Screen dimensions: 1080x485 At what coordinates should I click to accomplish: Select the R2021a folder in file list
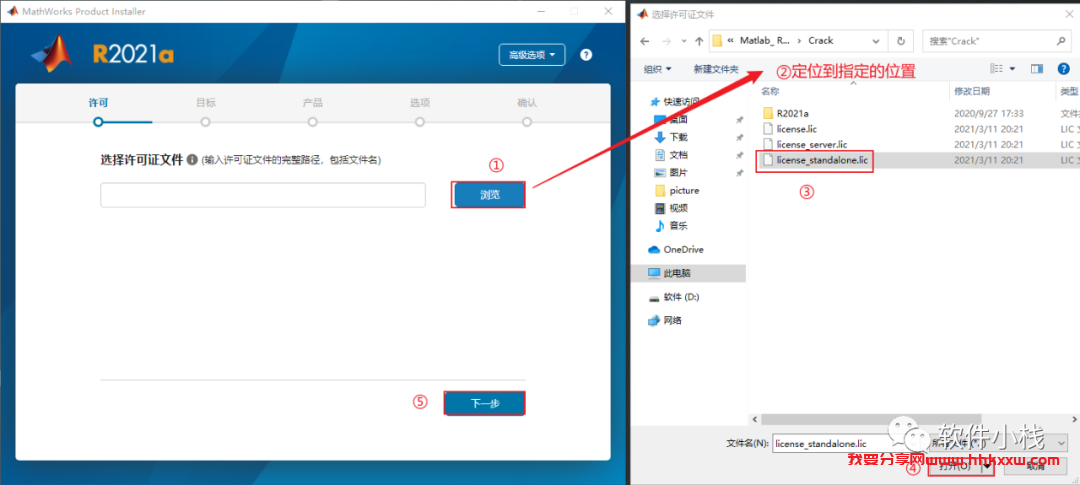[792, 113]
